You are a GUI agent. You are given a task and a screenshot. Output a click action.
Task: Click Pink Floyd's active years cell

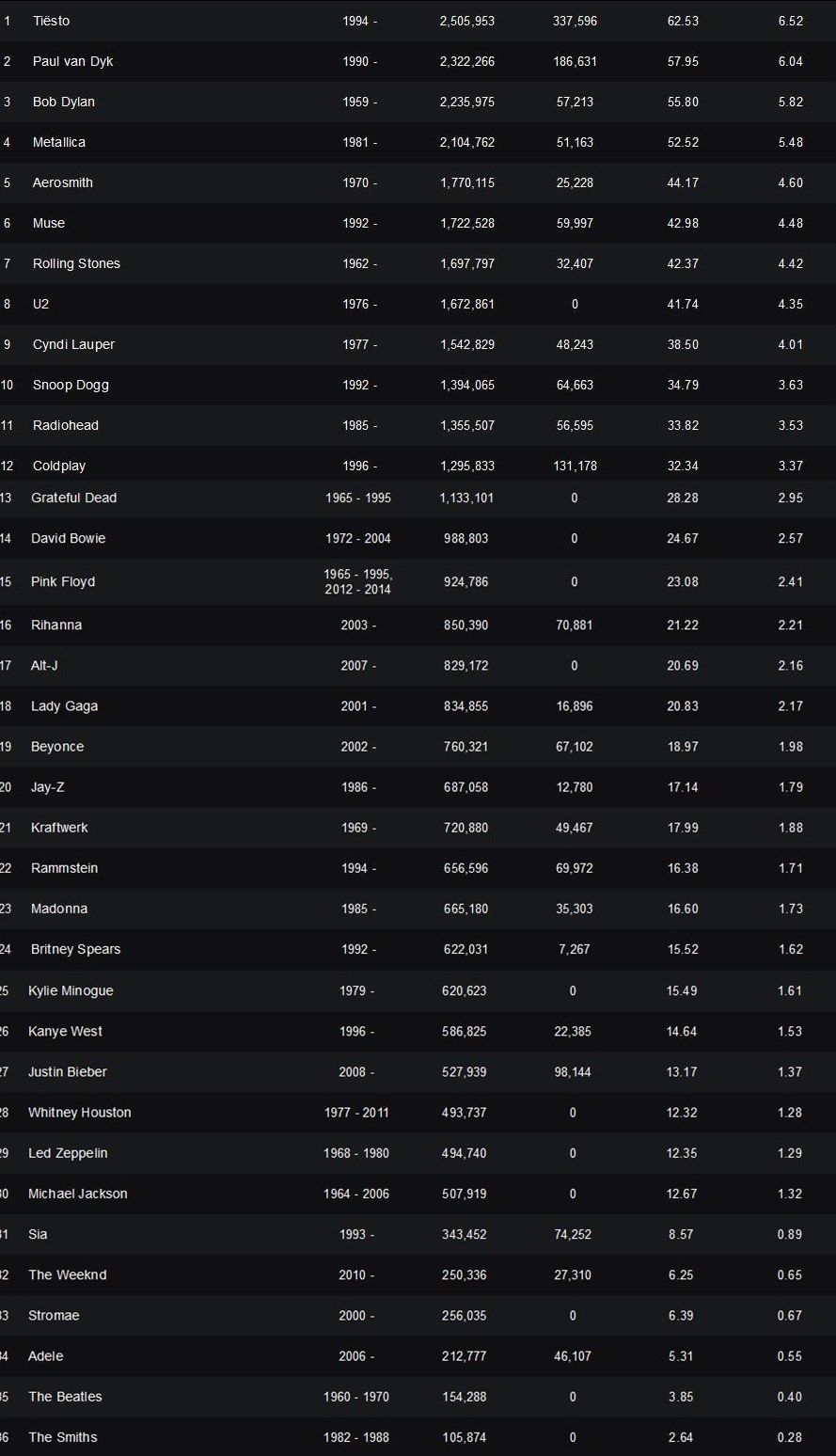tap(357, 581)
